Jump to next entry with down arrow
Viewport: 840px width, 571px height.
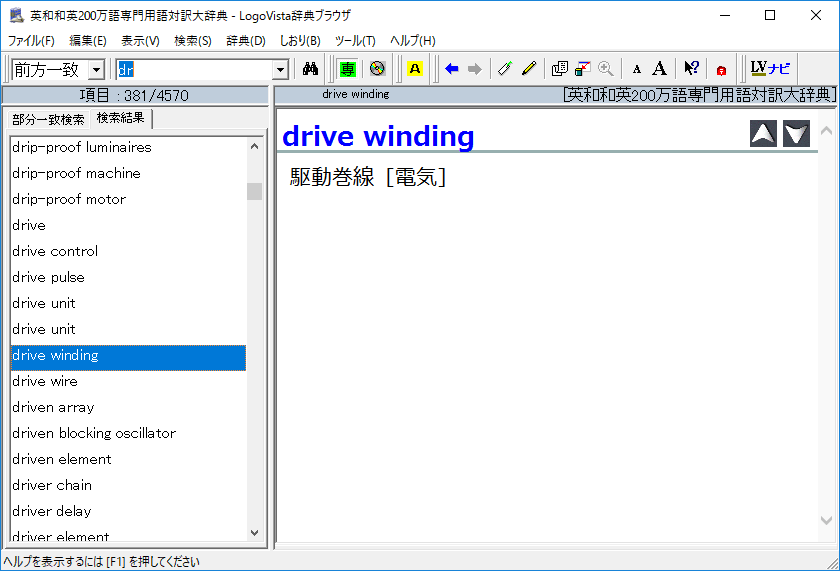pyautogui.click(x=796, y=134)
